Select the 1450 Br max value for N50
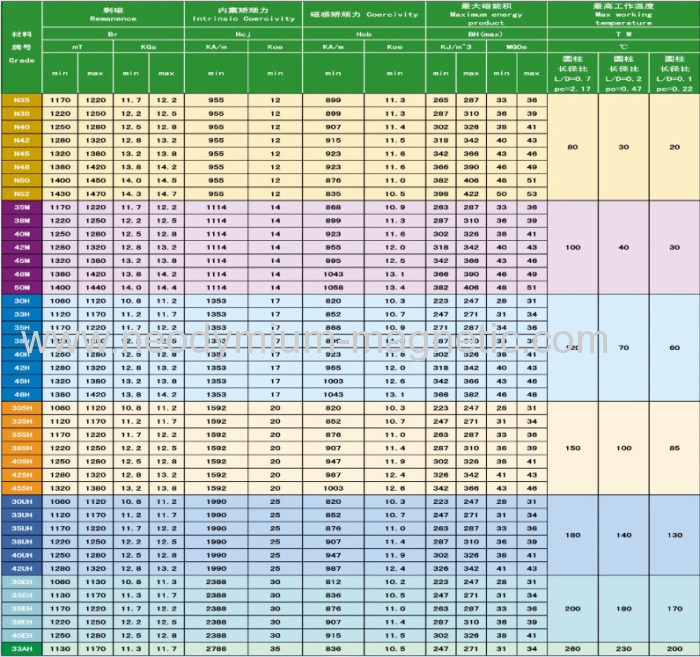This screenshot has height=657, width=700. [x=96, y=180]
